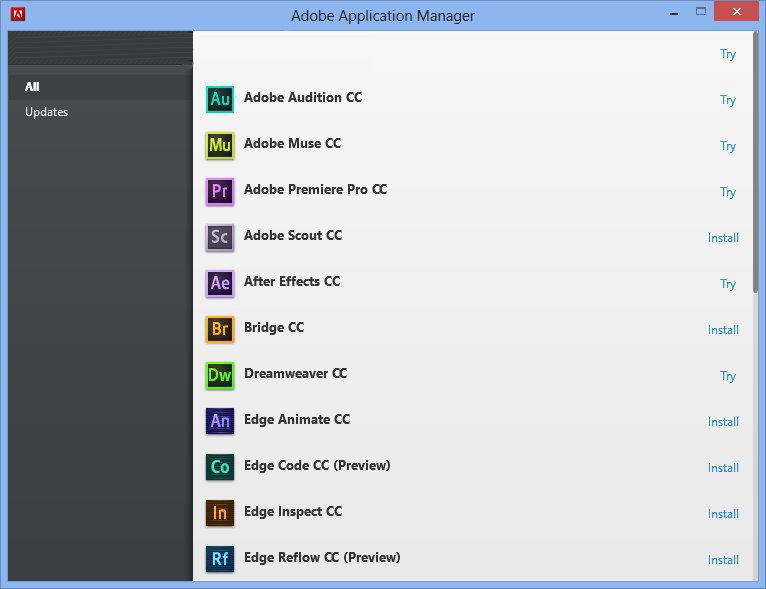The image size is (766, 589).
Task: Click the After Effects Ae icon
Action: 220,283
